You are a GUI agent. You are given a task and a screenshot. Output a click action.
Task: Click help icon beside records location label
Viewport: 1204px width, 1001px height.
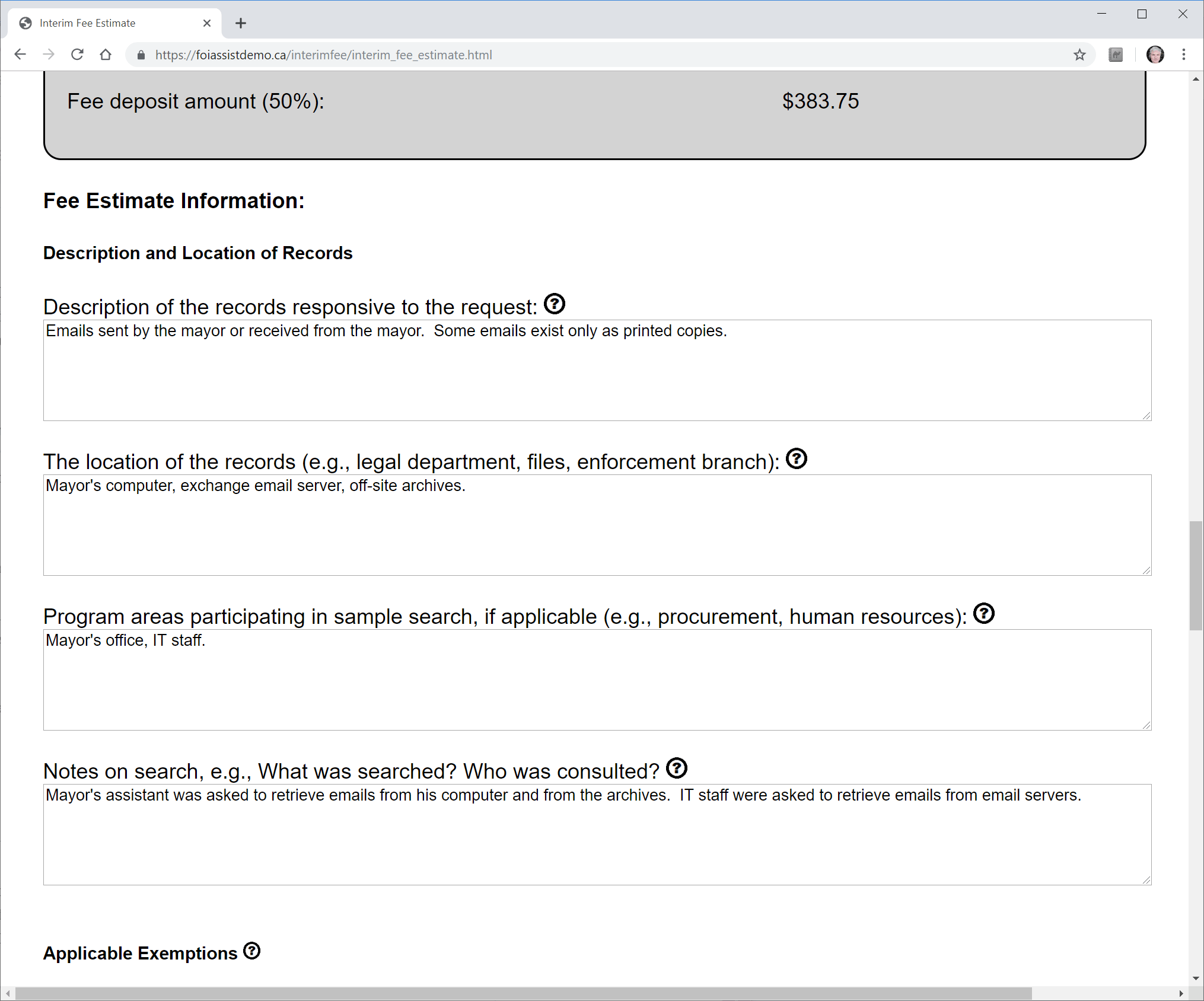click(x=796, y=459)
